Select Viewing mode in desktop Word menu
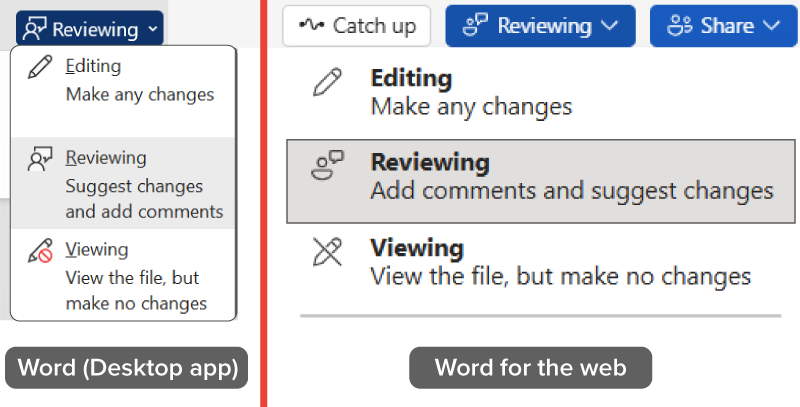Screen dimensions: 800x407 [123, 274]
